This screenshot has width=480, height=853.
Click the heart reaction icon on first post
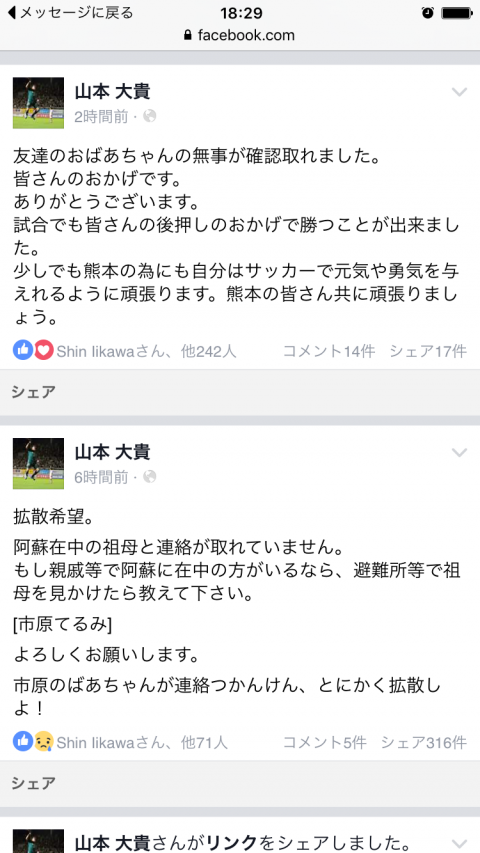[44, 350]
